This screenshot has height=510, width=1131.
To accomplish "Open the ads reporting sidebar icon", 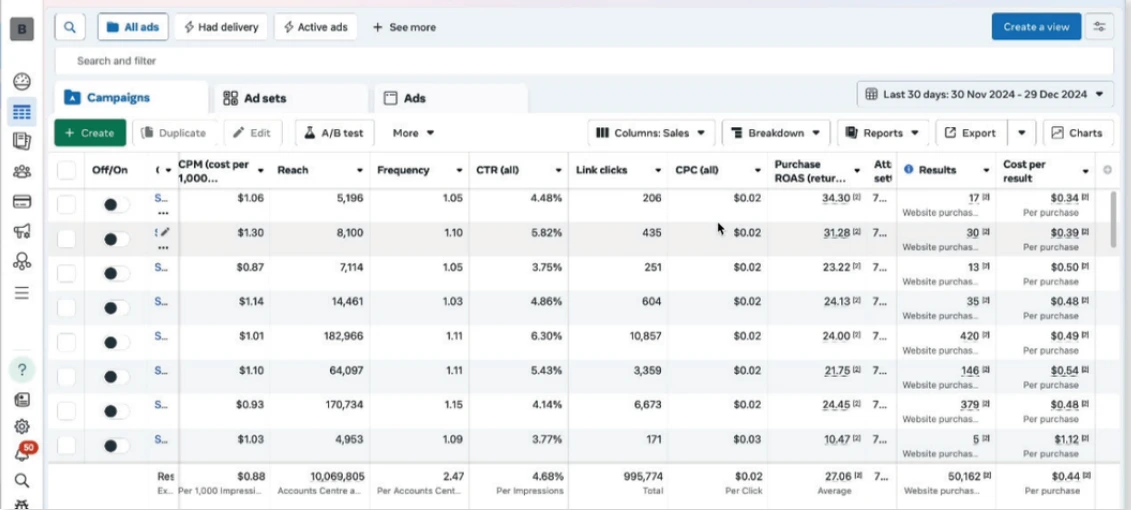I will coord(22,141).
